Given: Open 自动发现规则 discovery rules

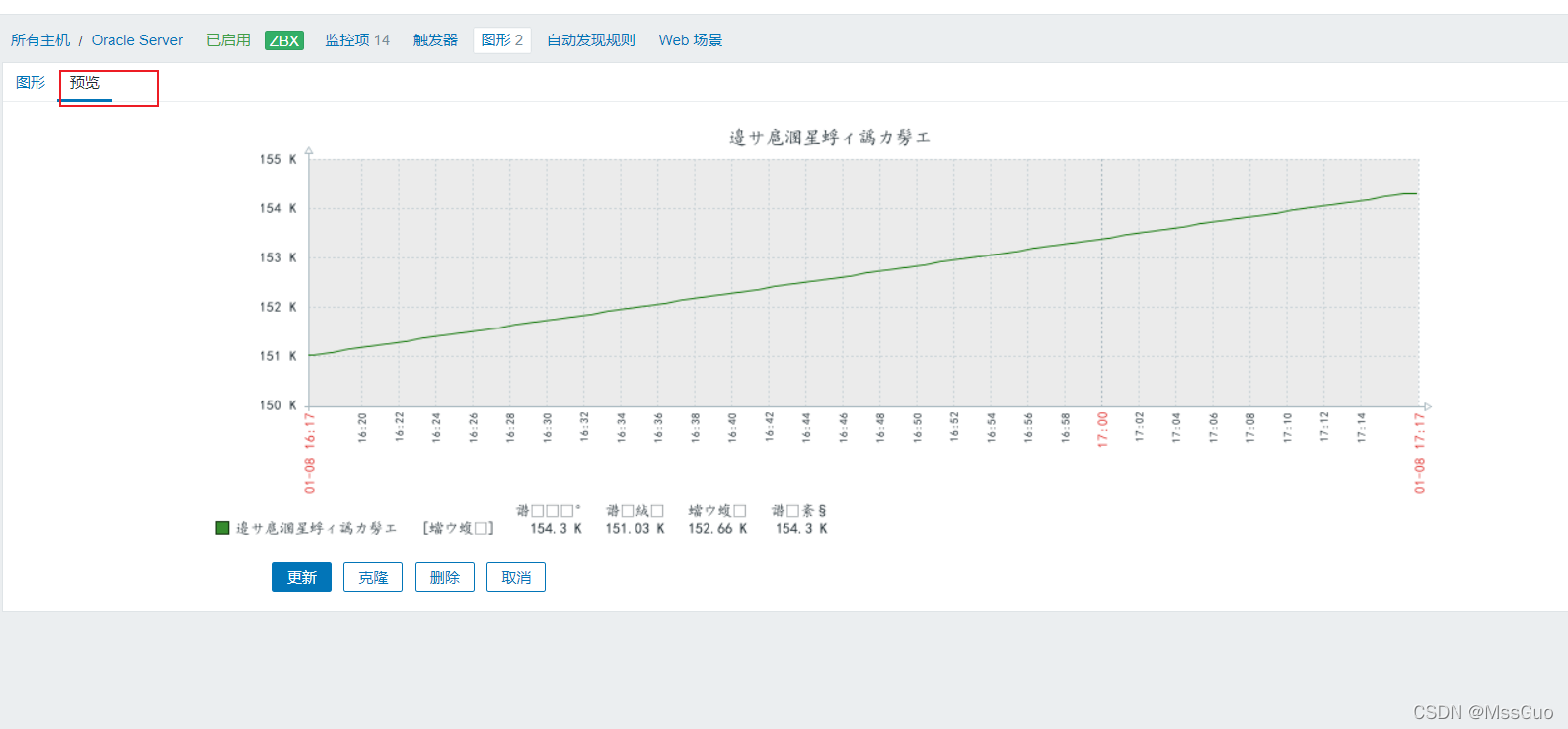Looking at the screenshot, I should point(591,40).
